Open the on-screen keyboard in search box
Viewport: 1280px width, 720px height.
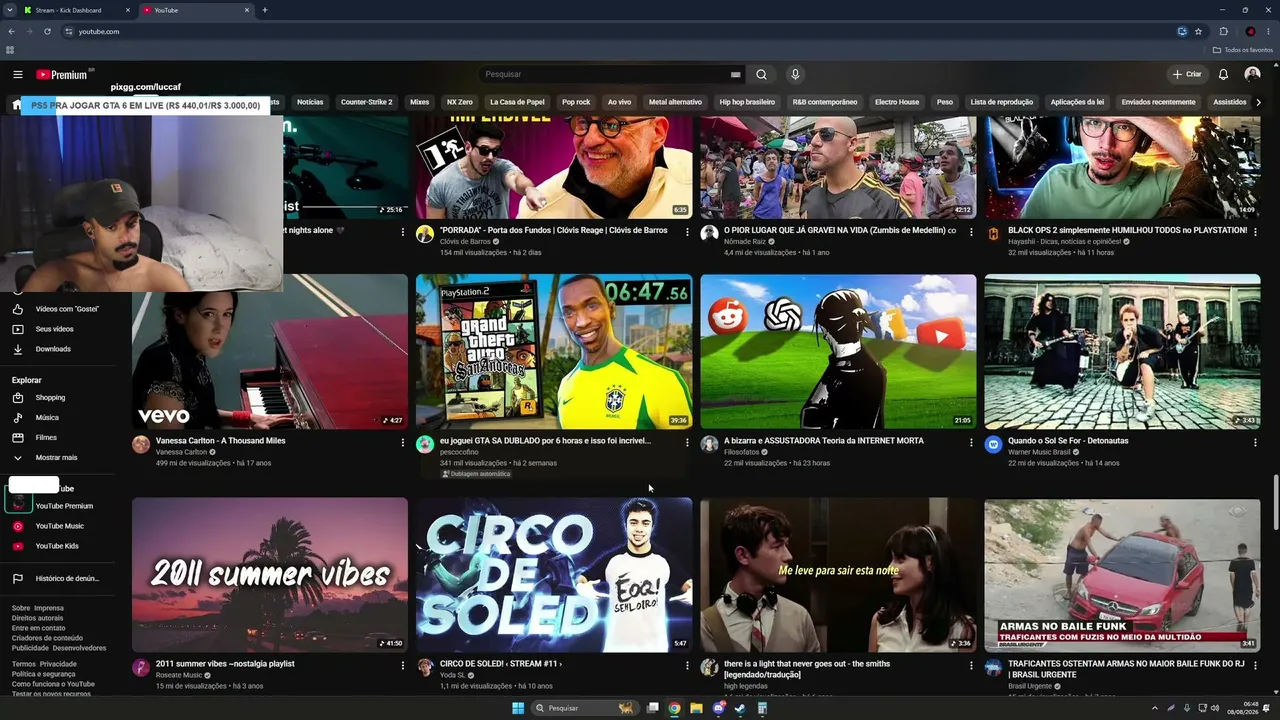click(x=735, y=74)
